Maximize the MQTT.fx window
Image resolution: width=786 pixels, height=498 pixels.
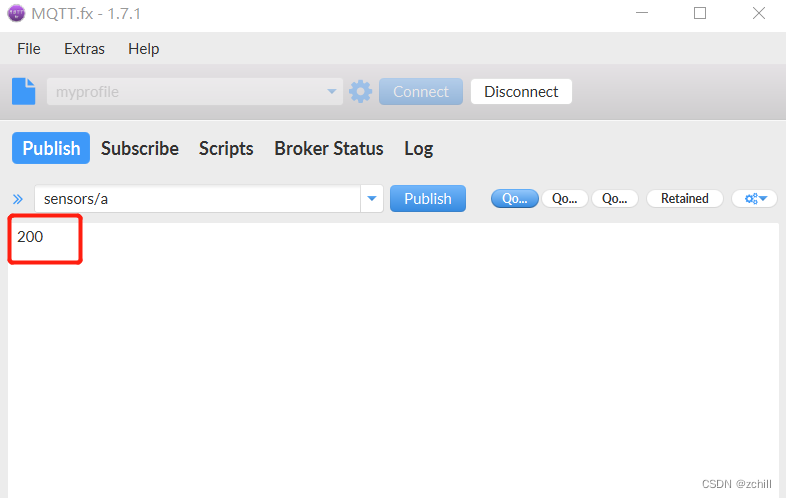pos(700,13)
